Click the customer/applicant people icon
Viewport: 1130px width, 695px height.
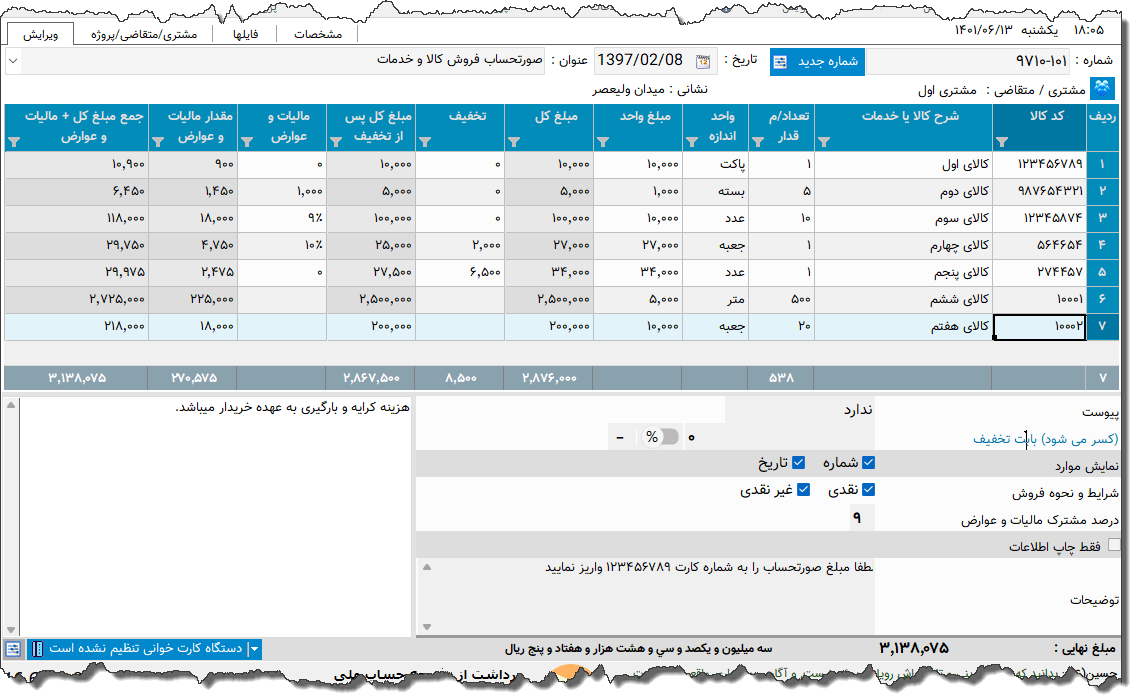1103,89
